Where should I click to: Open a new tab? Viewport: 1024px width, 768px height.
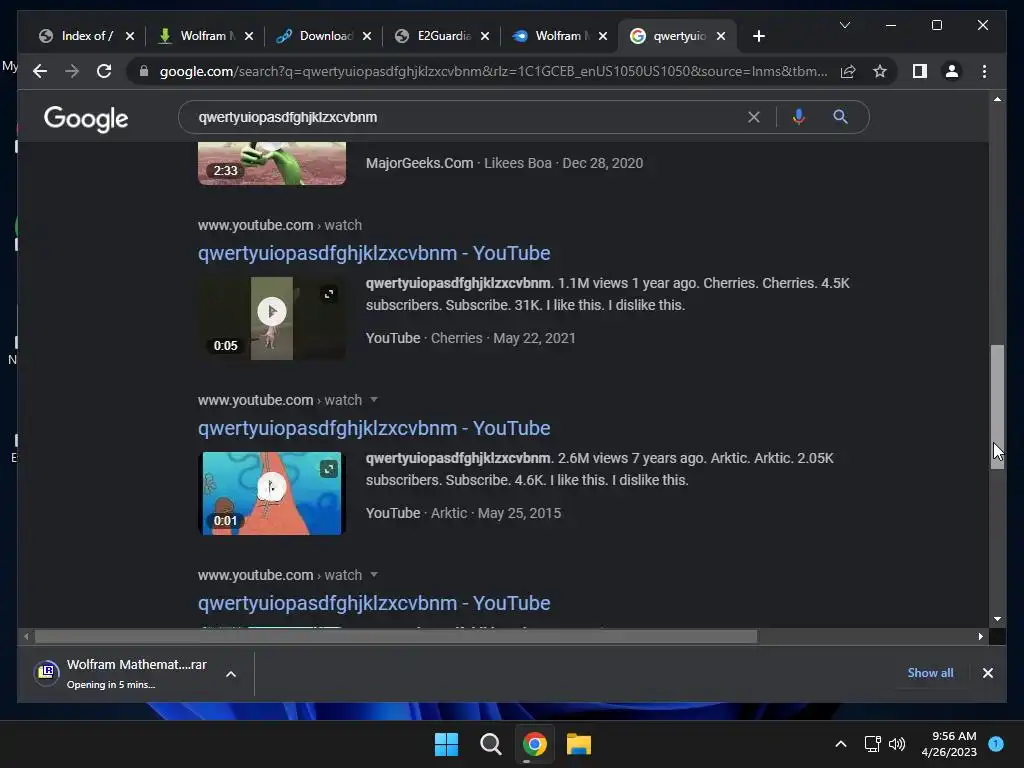[x=758, y=36]
